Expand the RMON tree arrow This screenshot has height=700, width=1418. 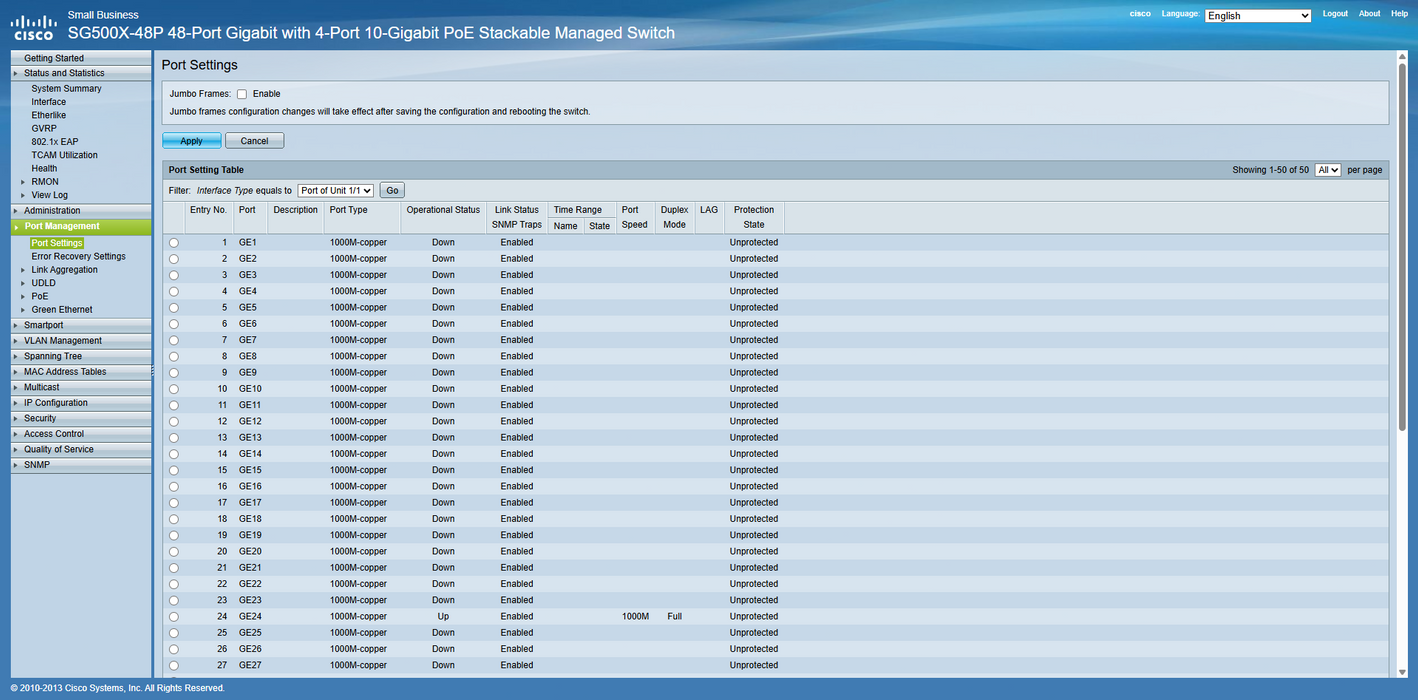point(23,182)
